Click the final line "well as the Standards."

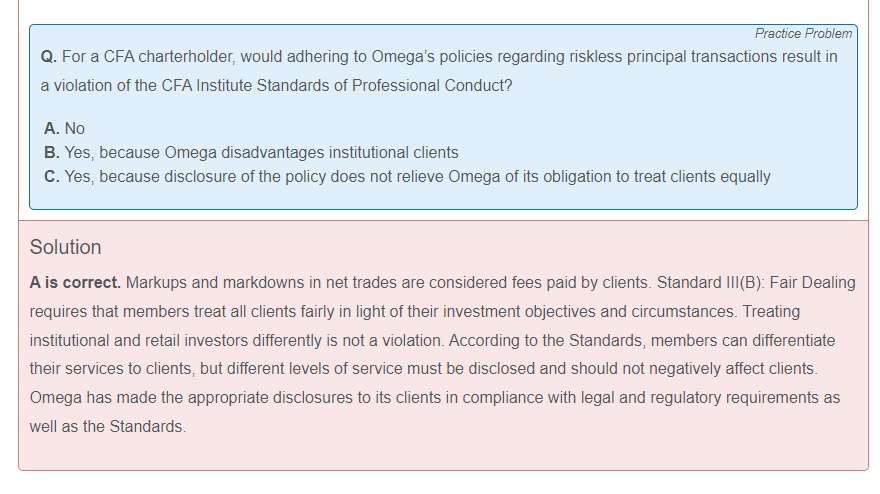pos(108,427)
